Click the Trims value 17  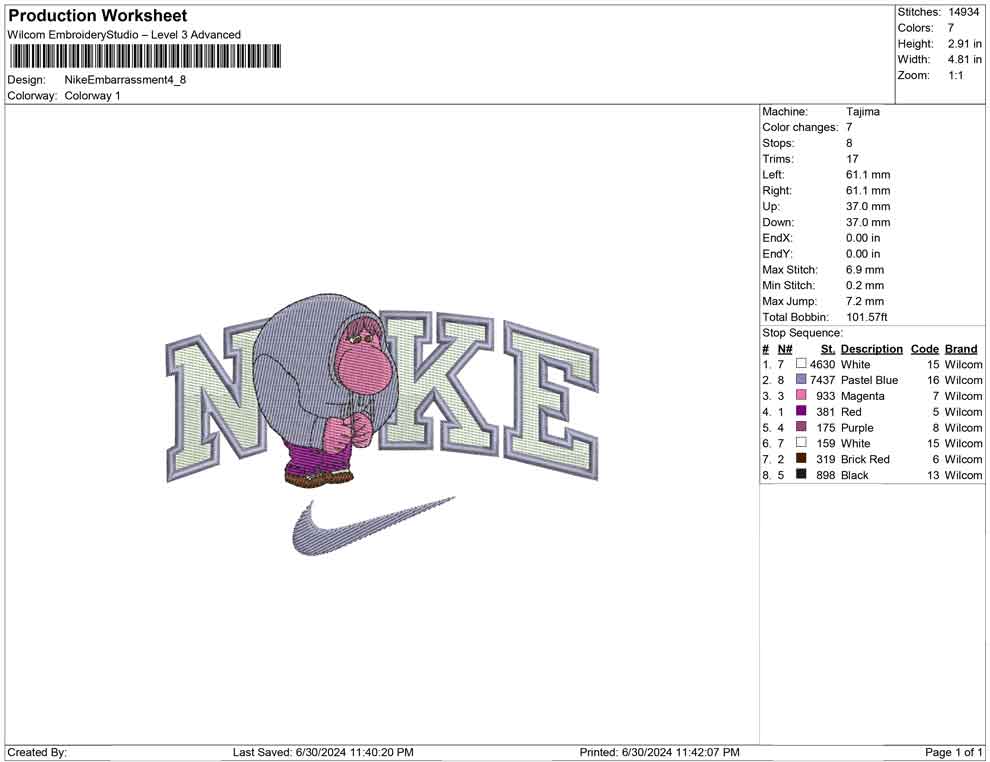[852, 159]
